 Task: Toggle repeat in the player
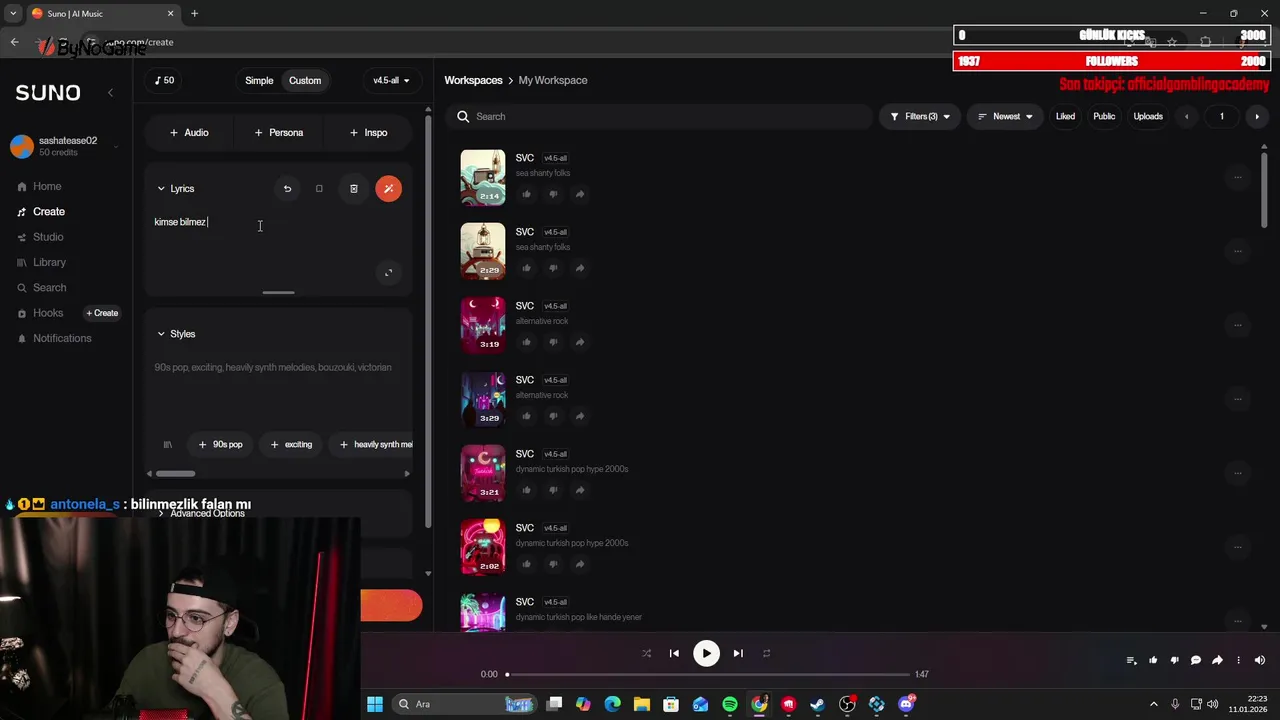766,653
